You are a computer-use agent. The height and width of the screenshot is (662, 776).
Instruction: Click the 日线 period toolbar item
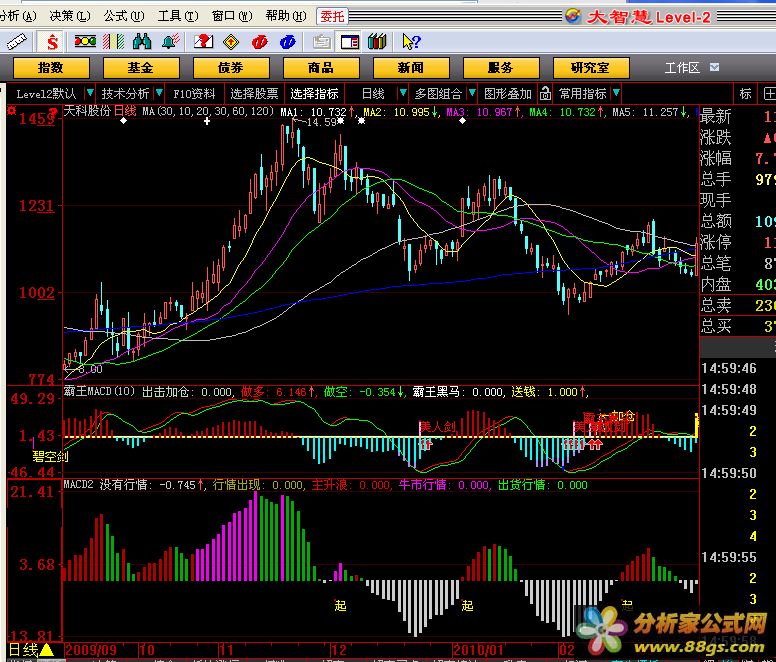[x=373, y=94]
